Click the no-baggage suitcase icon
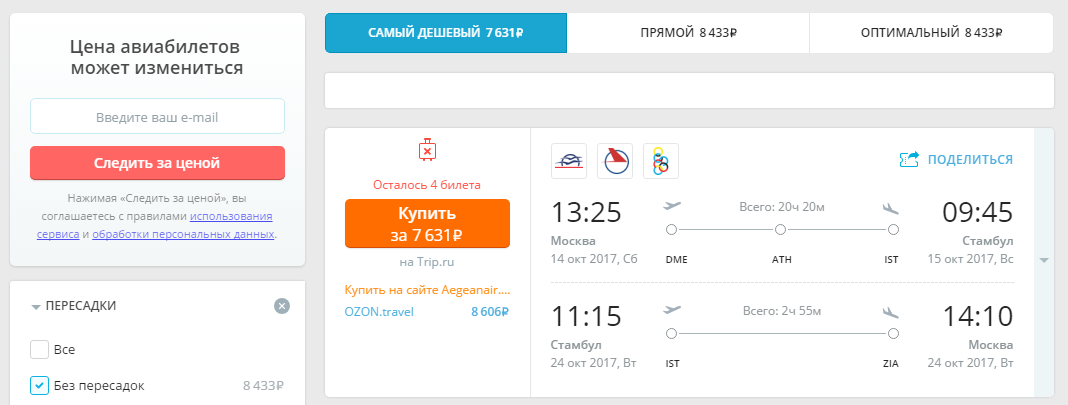1068x405 pixels. [426, 150]
